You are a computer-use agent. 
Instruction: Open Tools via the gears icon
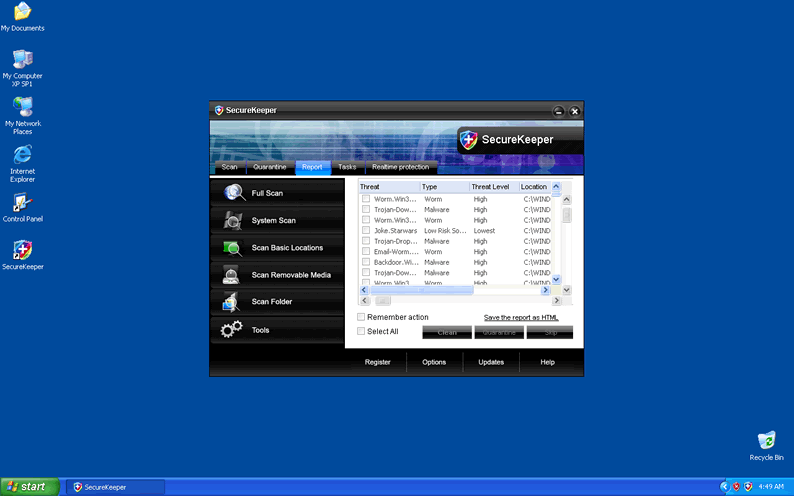click(x=232, y=330)
